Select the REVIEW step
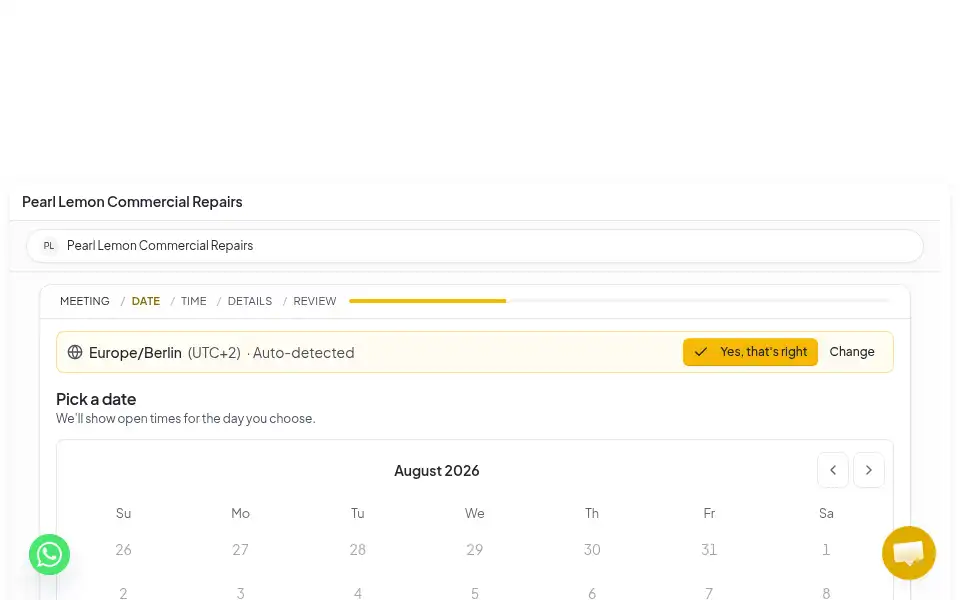Image resolution: width=960 pixels, height=600 pixels. [x=315, y=301]
